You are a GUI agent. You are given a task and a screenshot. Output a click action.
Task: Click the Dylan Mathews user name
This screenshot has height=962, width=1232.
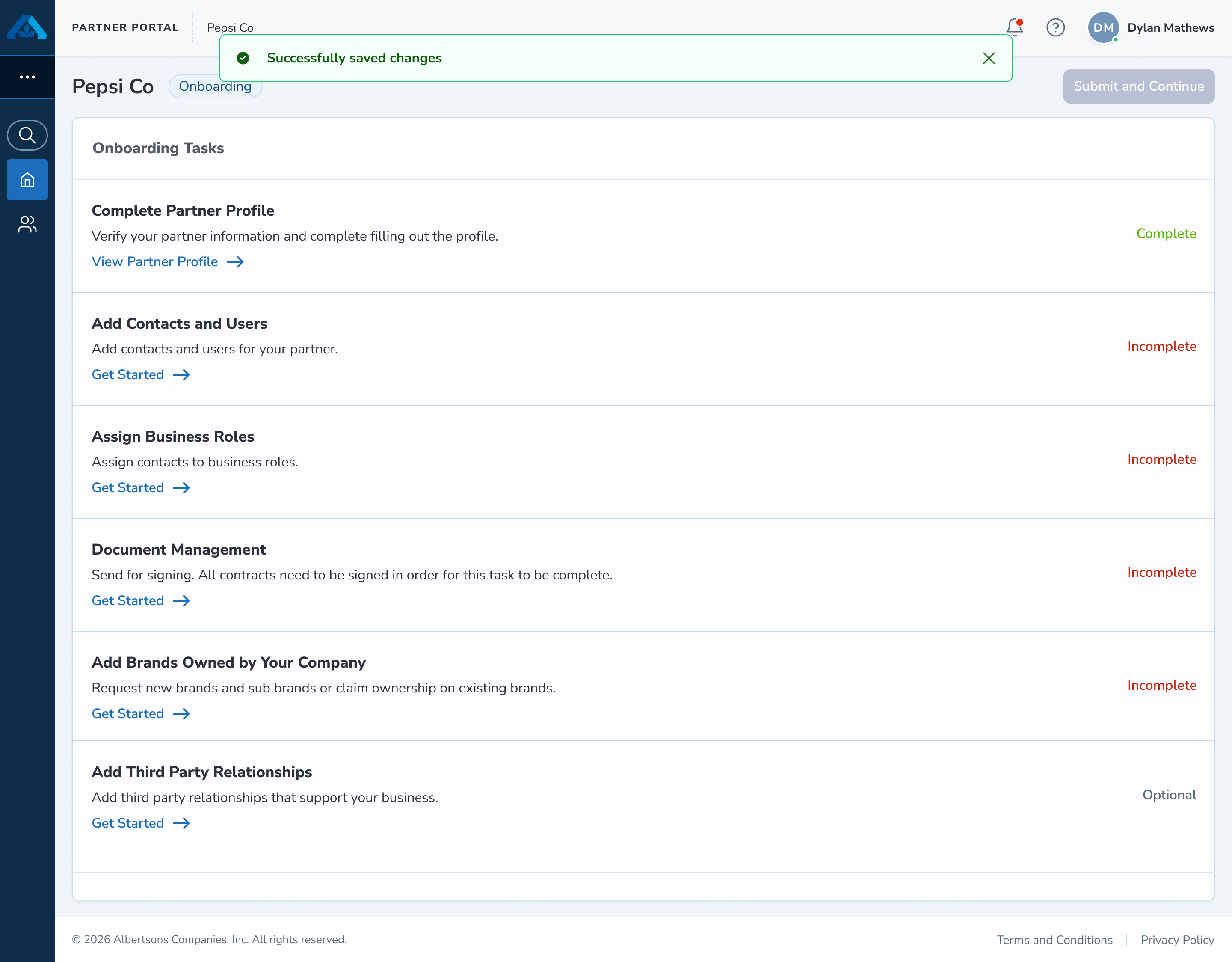click(1171, 28)
